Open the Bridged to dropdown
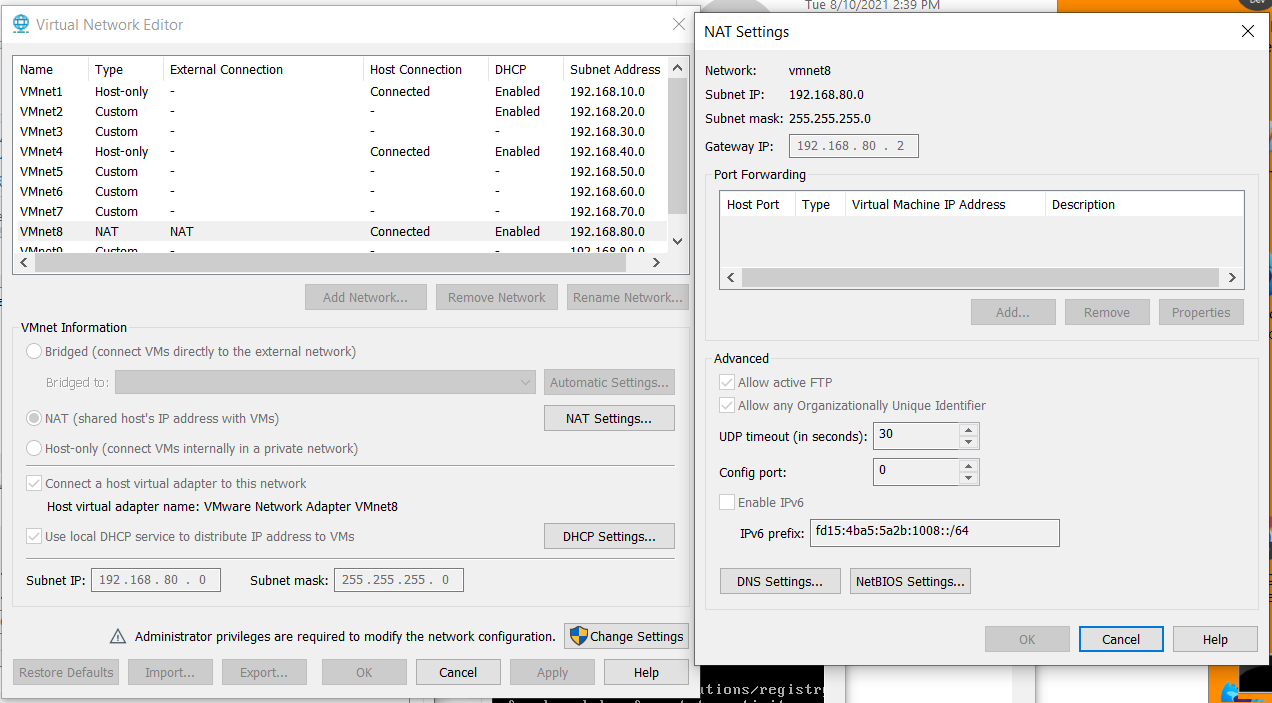Screen dimensions: 1272x703 (325, 382)
